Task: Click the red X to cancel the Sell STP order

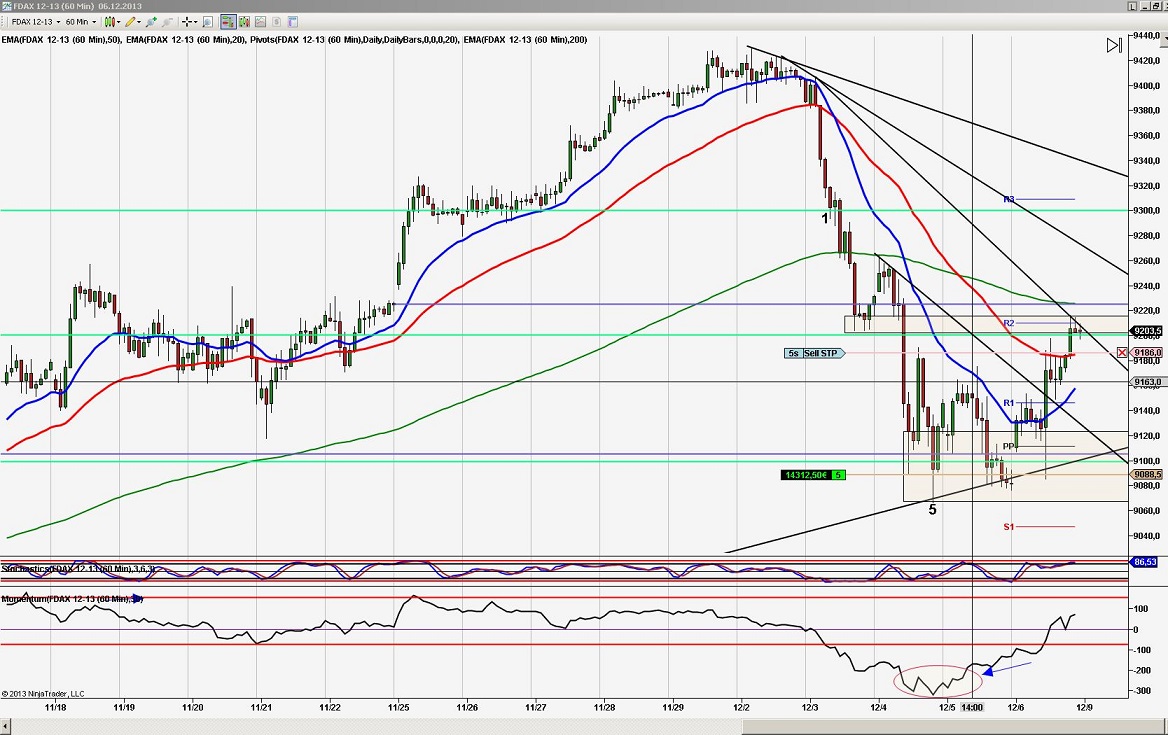Action: tap(1122, 353)
